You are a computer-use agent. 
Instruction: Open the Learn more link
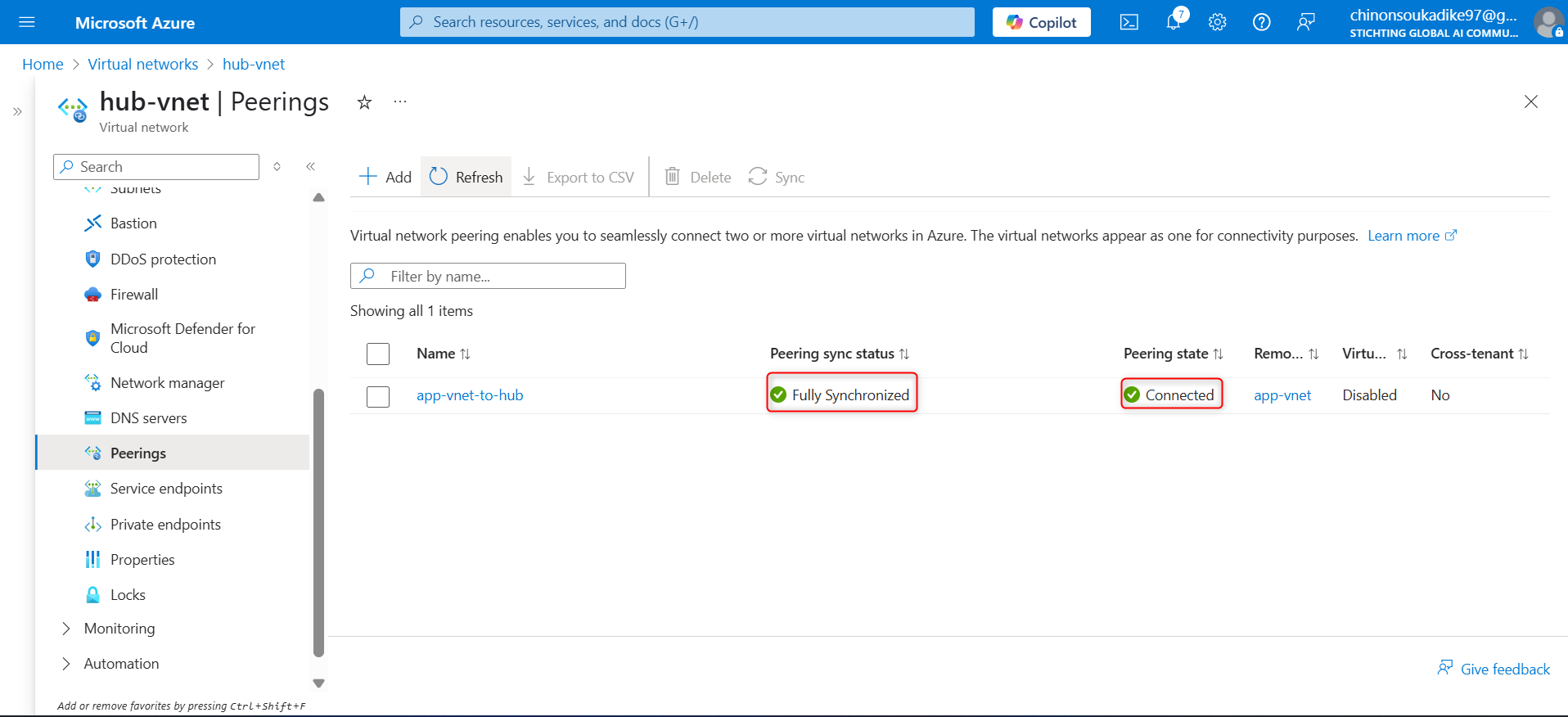(1413, 236)
